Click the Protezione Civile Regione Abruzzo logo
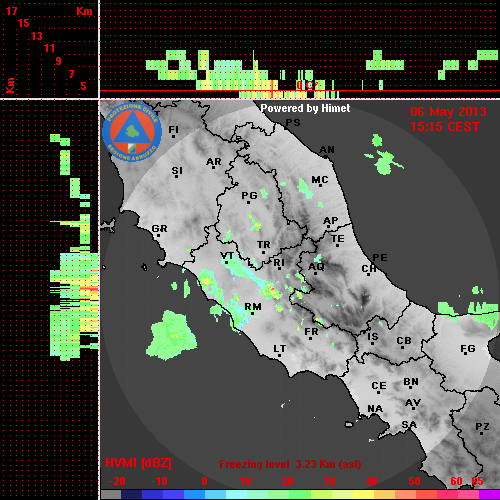Screen dimensions: 500x500 [132, 132]
